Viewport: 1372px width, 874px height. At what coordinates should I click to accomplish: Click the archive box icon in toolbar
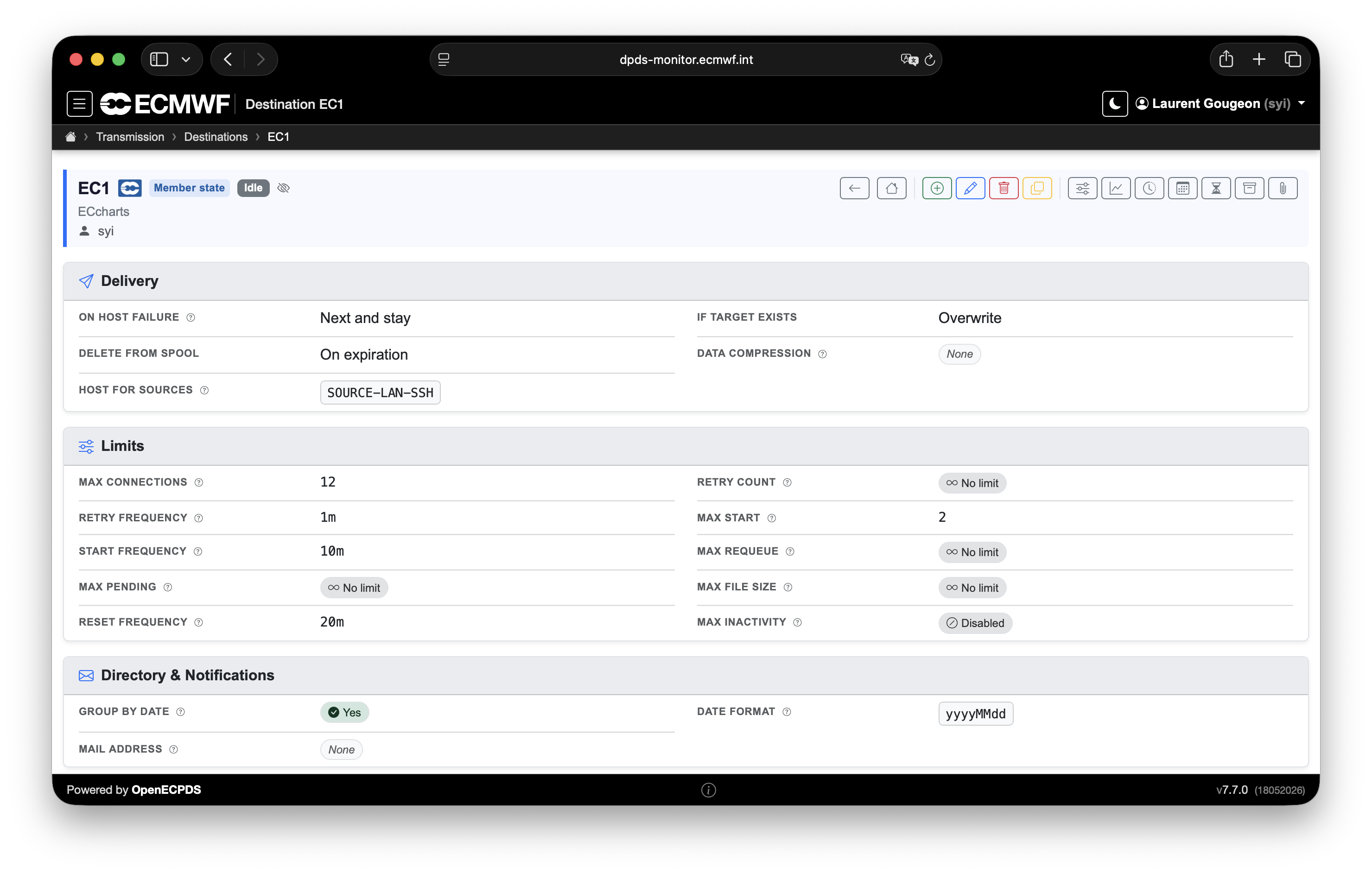pos(1250,188)
